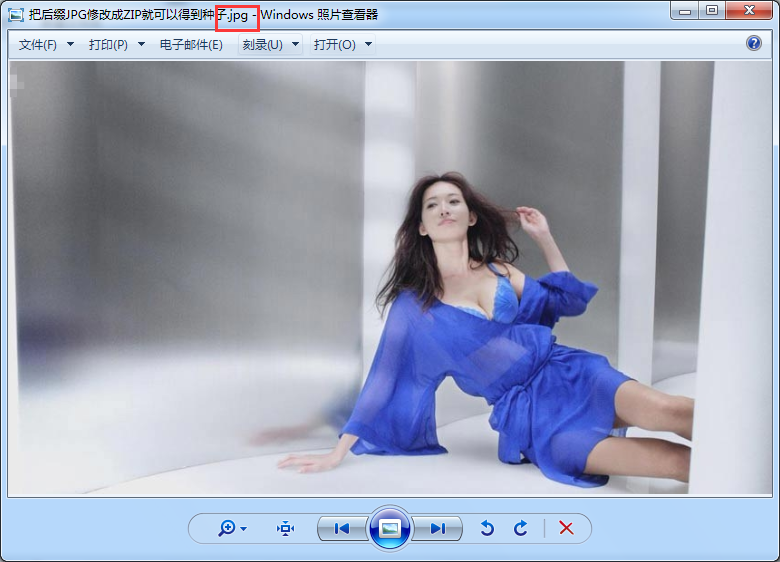
Task: Minimize the photo viewer window
Action: point(684,11)
